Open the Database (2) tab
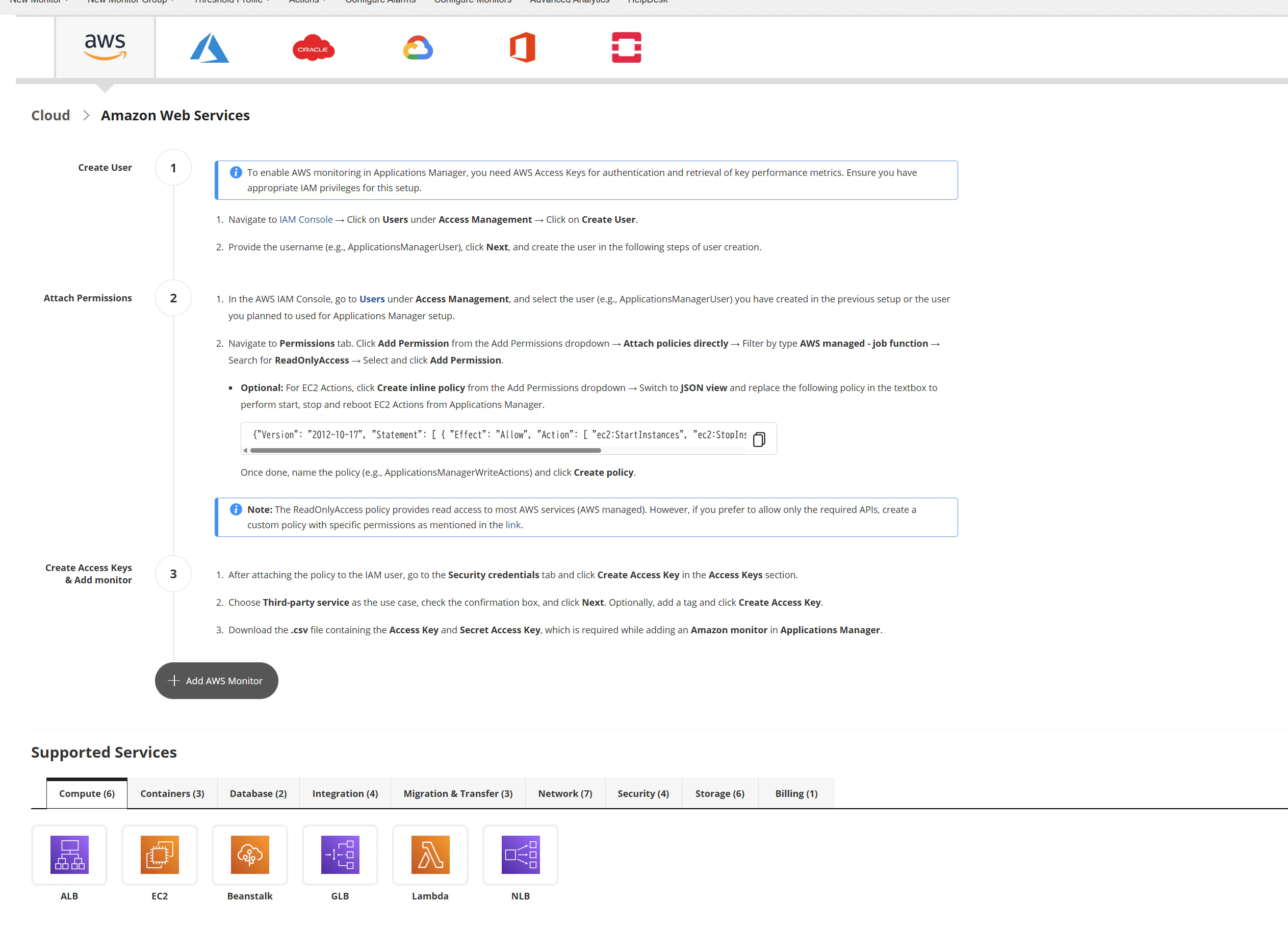1288x929 pixels. (x=259, y=793)
